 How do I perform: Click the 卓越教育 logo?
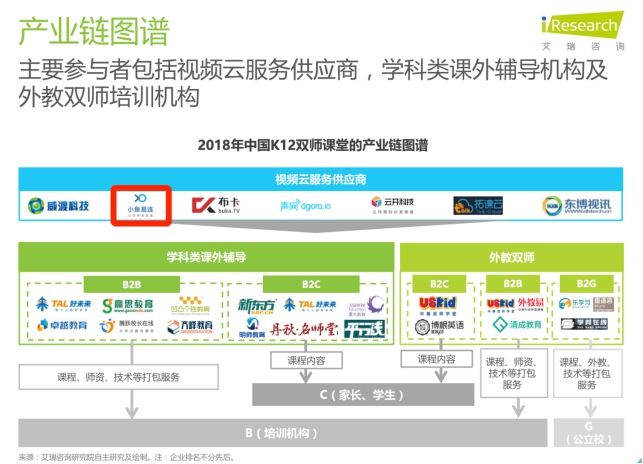click(x=62, y=325)
